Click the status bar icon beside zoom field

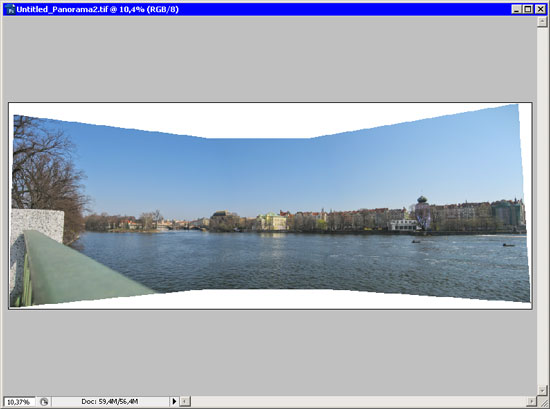pos(44,402)
